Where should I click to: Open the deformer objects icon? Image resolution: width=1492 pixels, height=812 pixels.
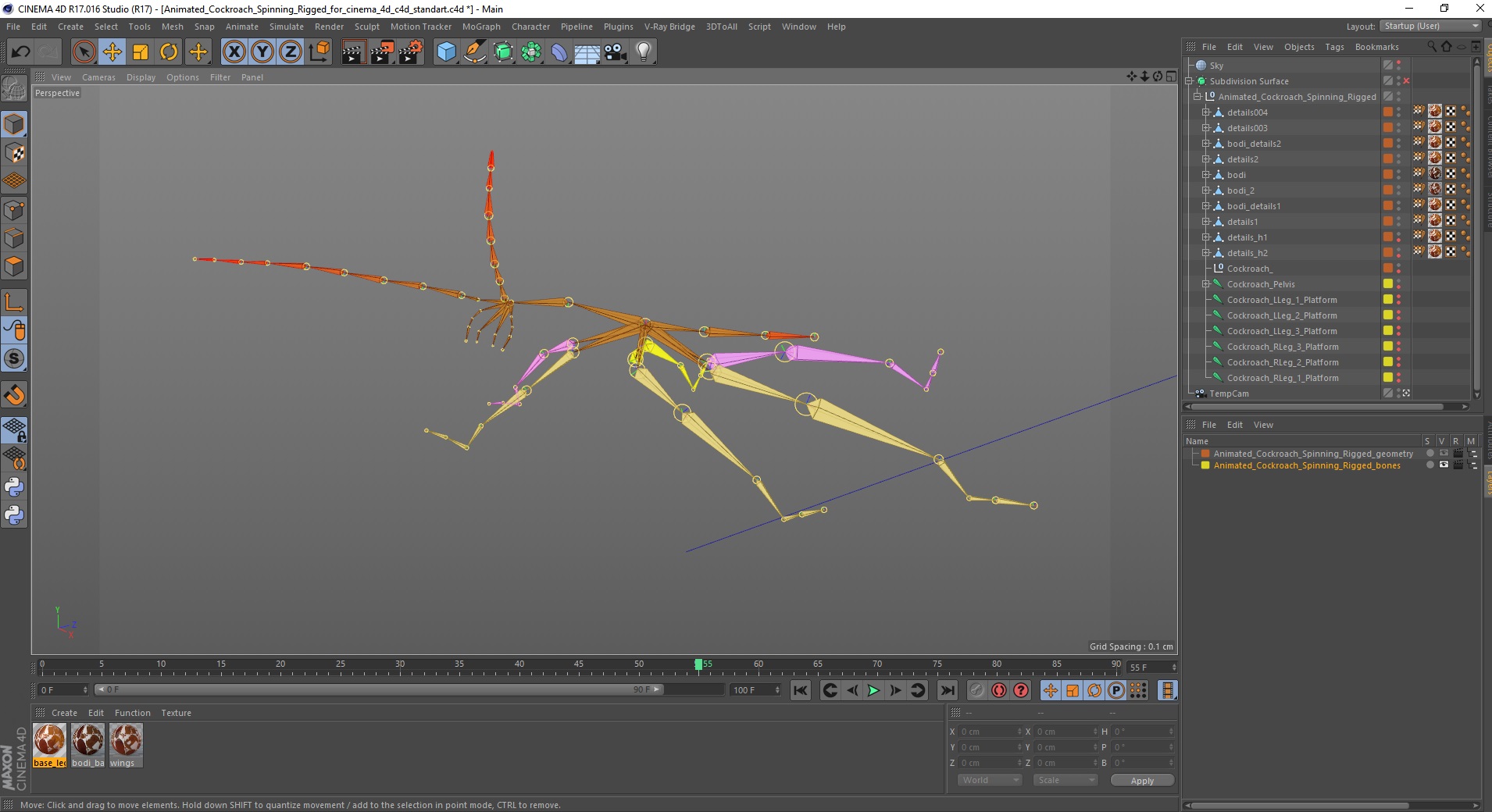pyautogui.click(x=559, y=52)
